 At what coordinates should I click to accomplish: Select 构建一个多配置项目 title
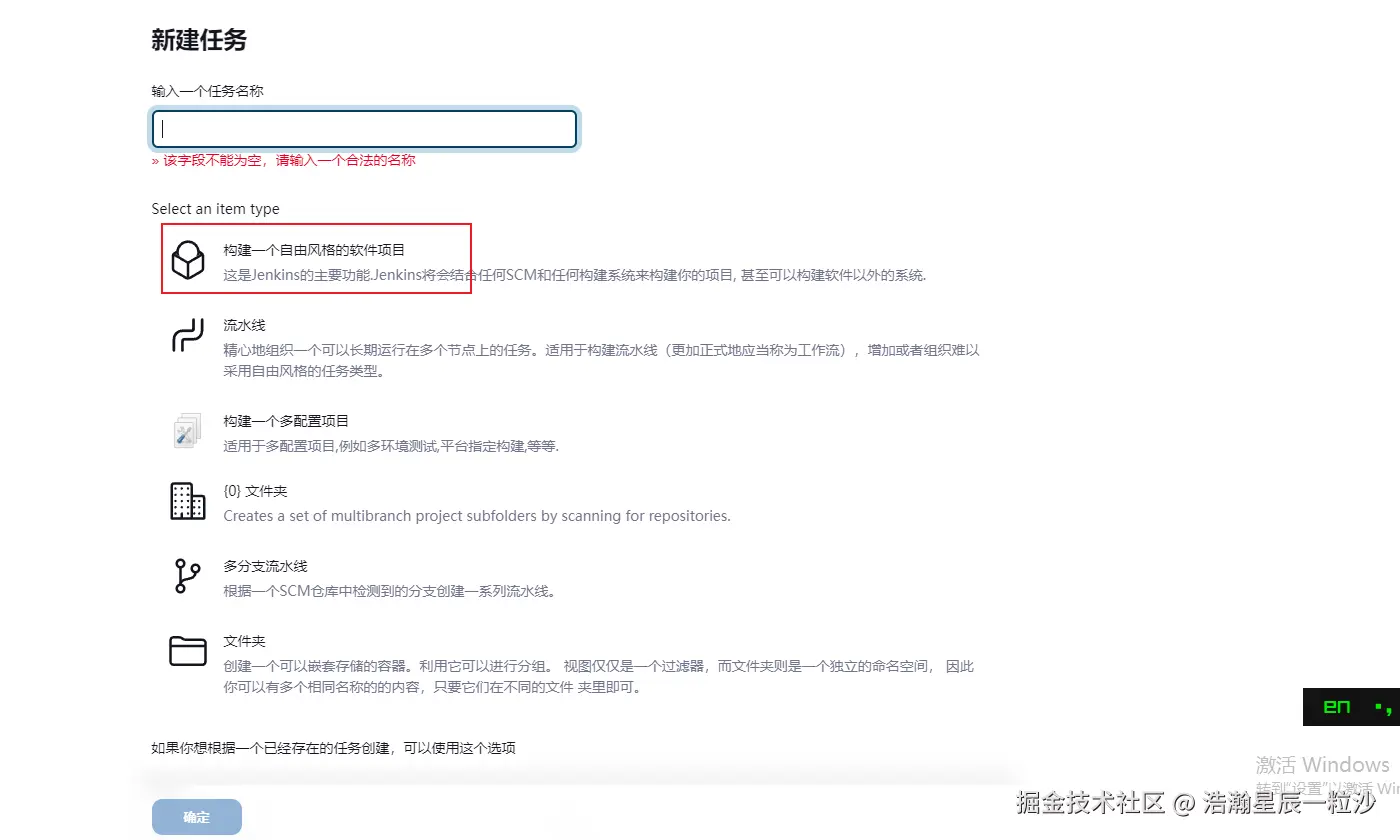coord(286,421)
